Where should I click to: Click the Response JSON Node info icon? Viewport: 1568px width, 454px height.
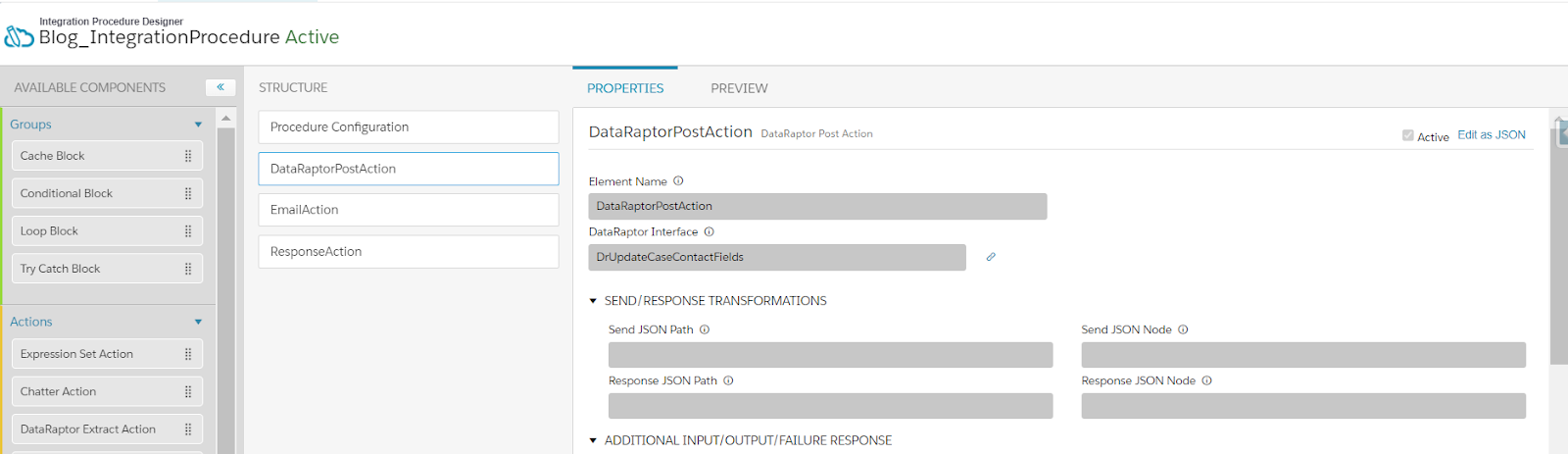1206,380
